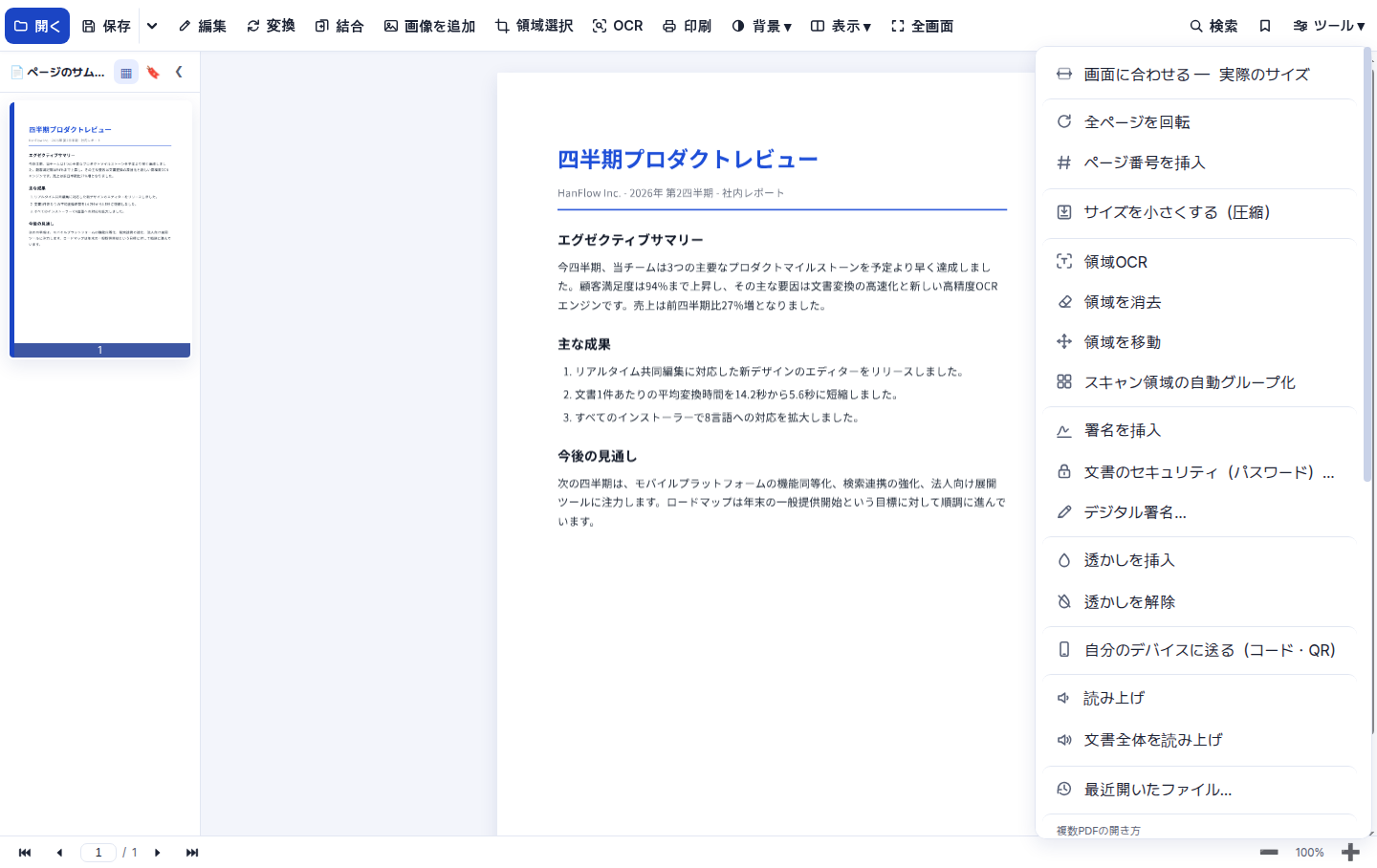Open 最近開いたファイル... menu entry
Screen dimensions: 1377x868
click(x=1199, y=790)
